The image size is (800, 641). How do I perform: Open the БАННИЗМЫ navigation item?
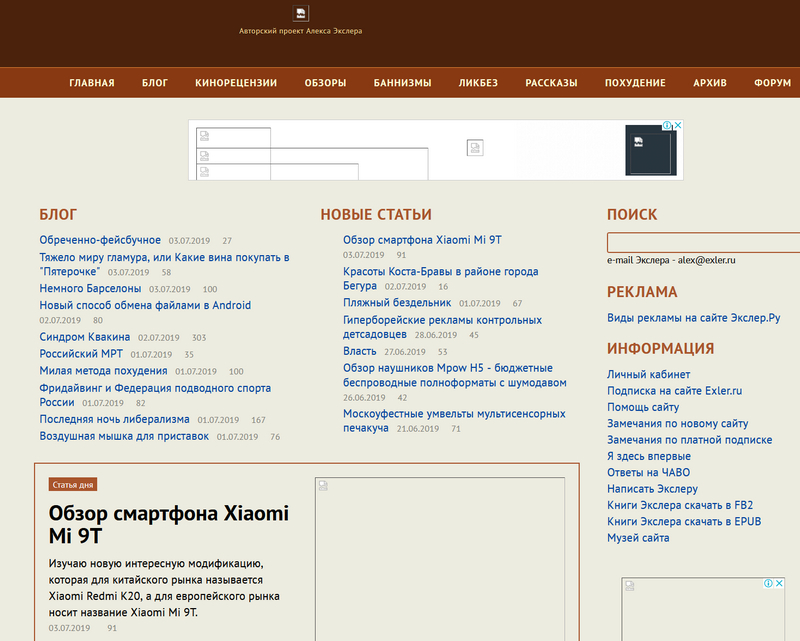tap(402, 83)
